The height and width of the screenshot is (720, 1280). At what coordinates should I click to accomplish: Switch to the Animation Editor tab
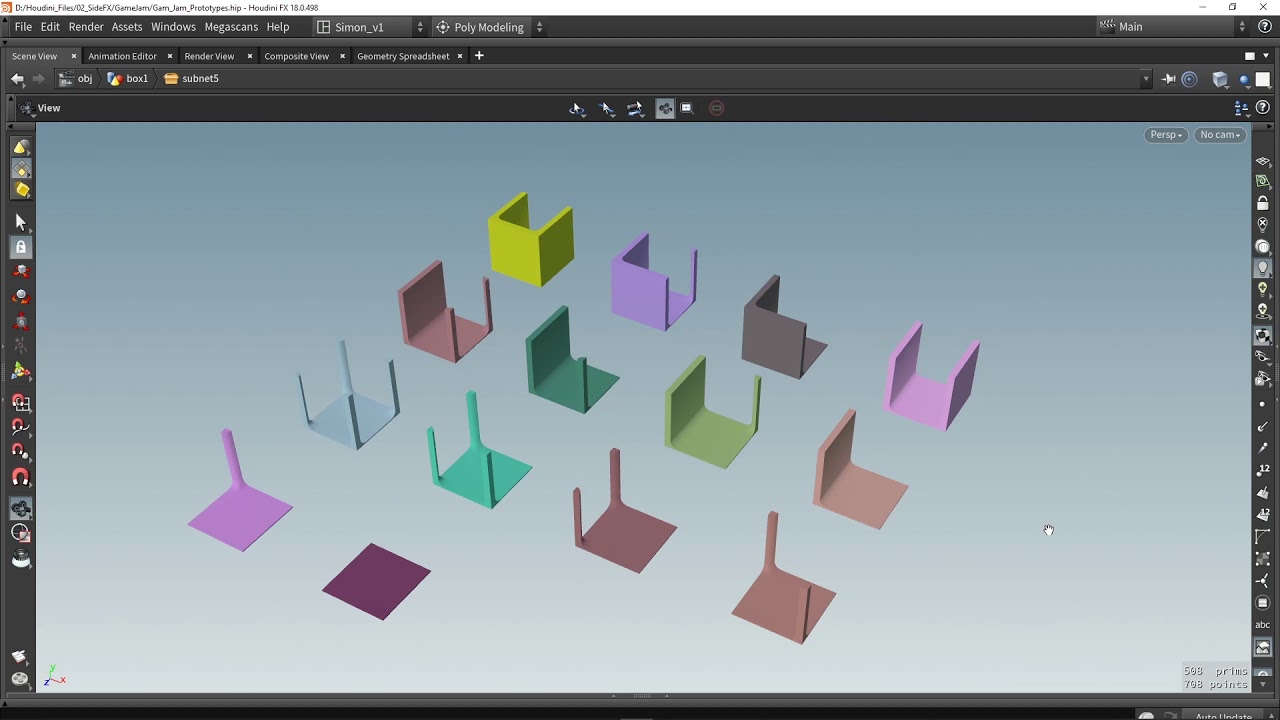[x=122, y=56]
